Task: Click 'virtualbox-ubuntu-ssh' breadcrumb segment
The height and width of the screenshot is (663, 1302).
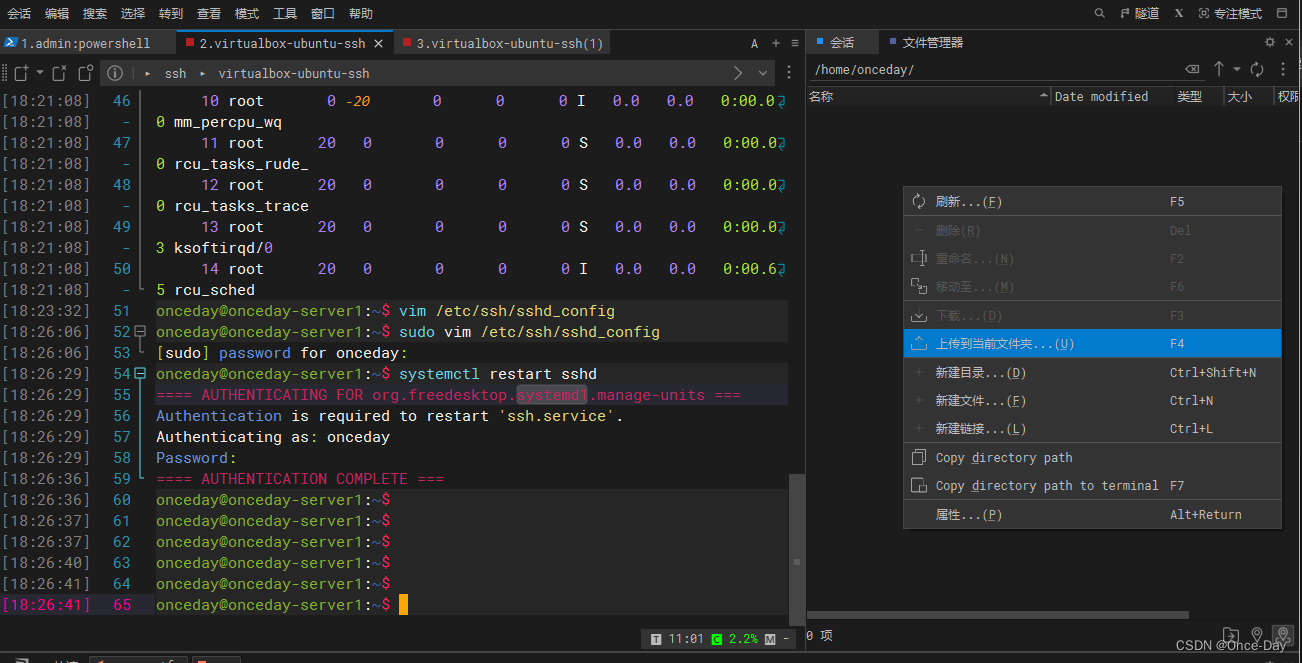Action: coord(294,74)
